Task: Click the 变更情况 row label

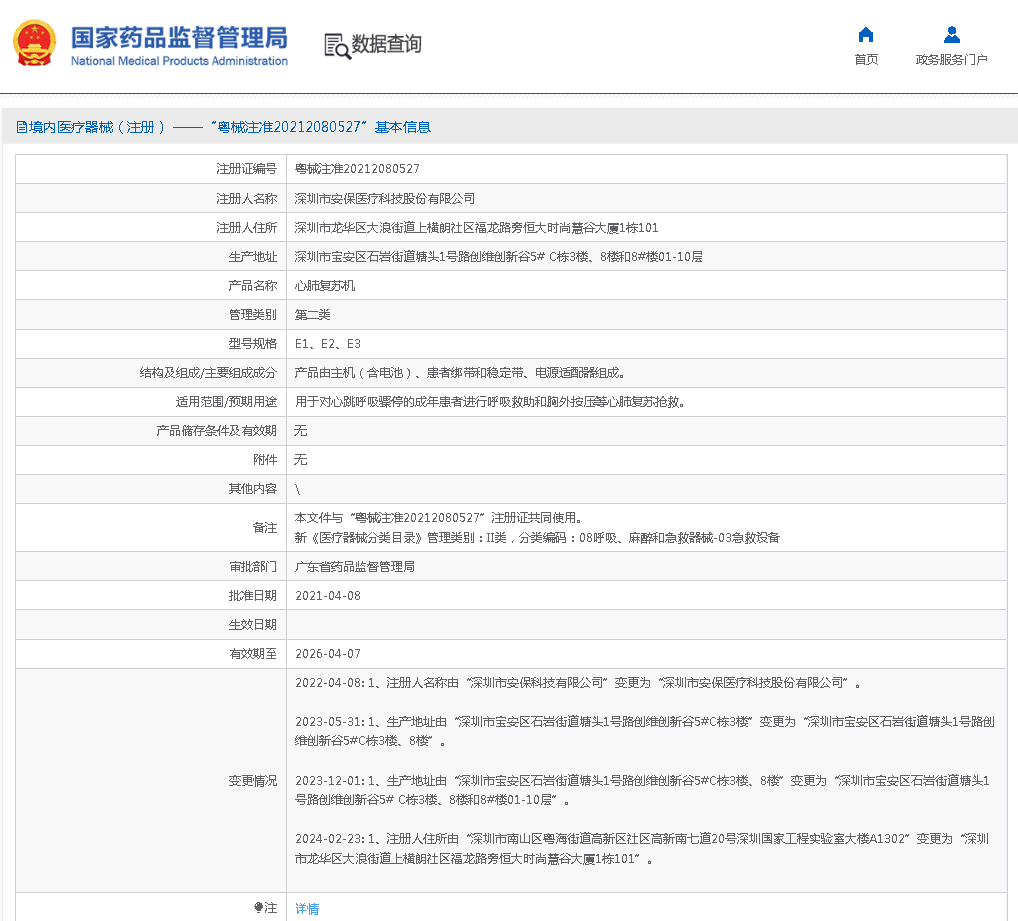Action: point(253,781)
